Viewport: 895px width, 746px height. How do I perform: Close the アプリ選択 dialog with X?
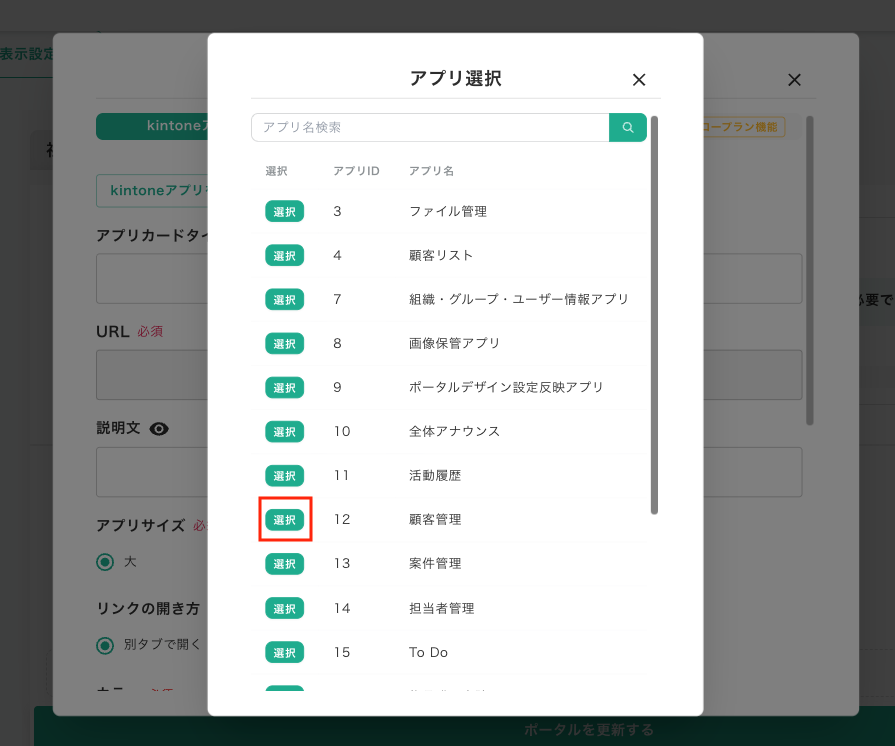[x=639, y=79]
